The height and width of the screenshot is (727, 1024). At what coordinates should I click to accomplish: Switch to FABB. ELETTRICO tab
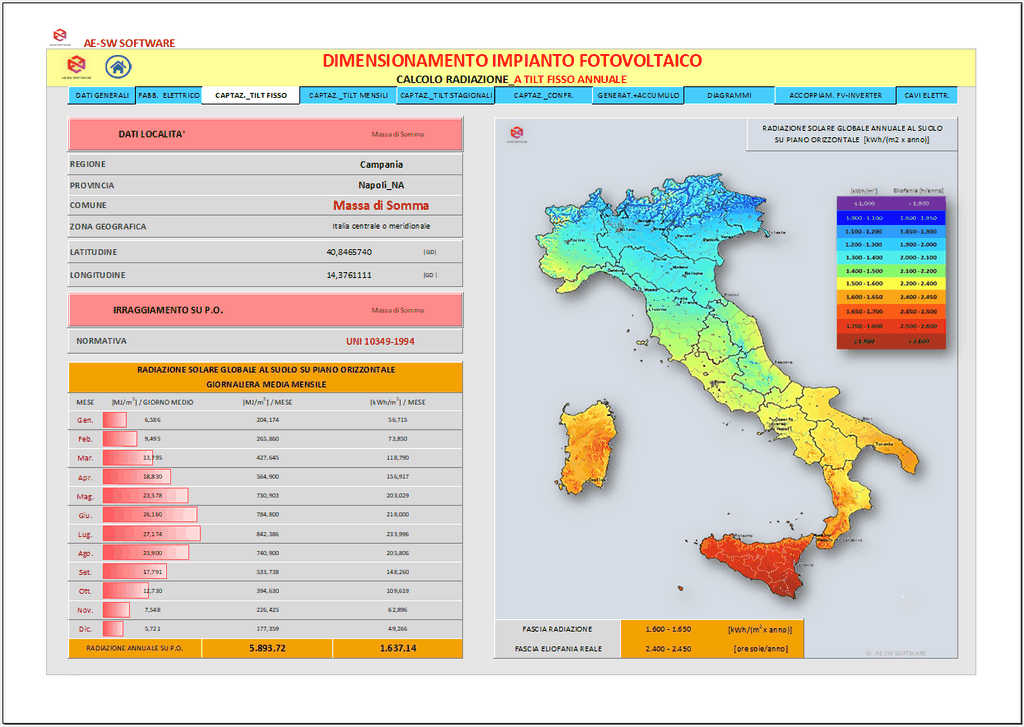168,96
